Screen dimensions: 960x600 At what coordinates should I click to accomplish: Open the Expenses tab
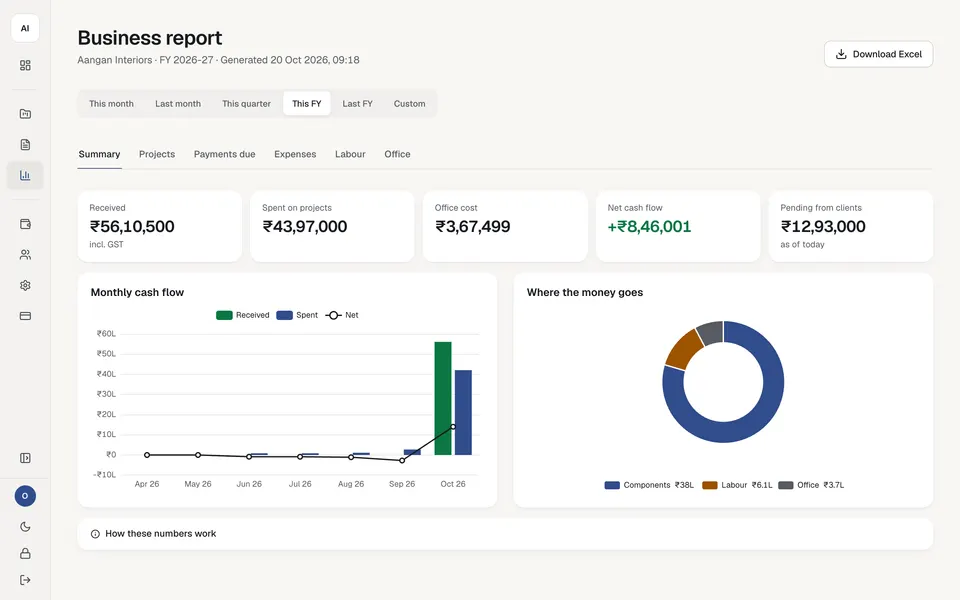tap(295, 154)
